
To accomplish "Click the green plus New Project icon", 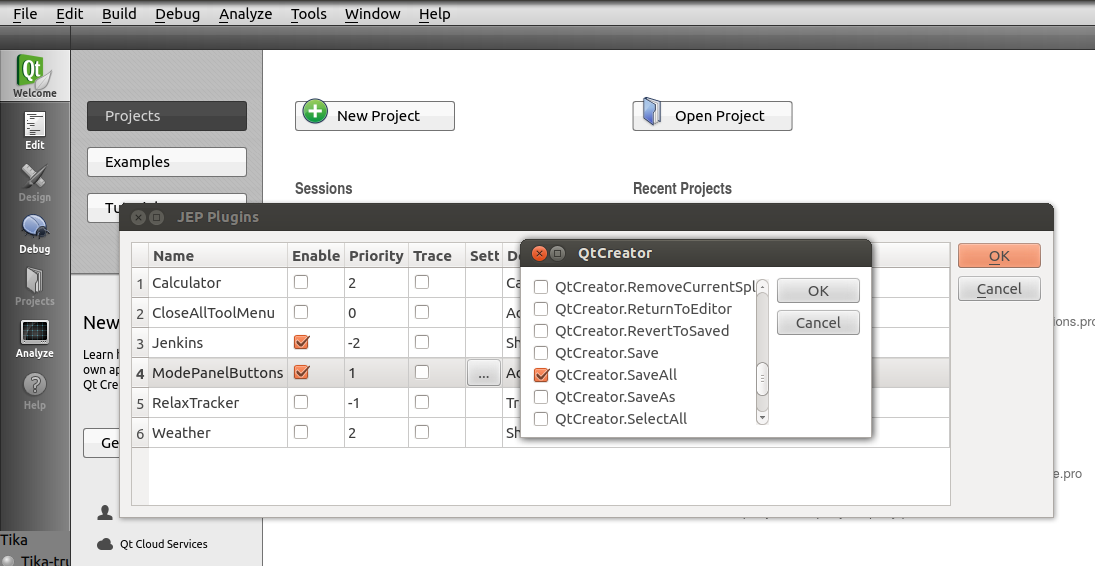I will [x=315, y=111].
